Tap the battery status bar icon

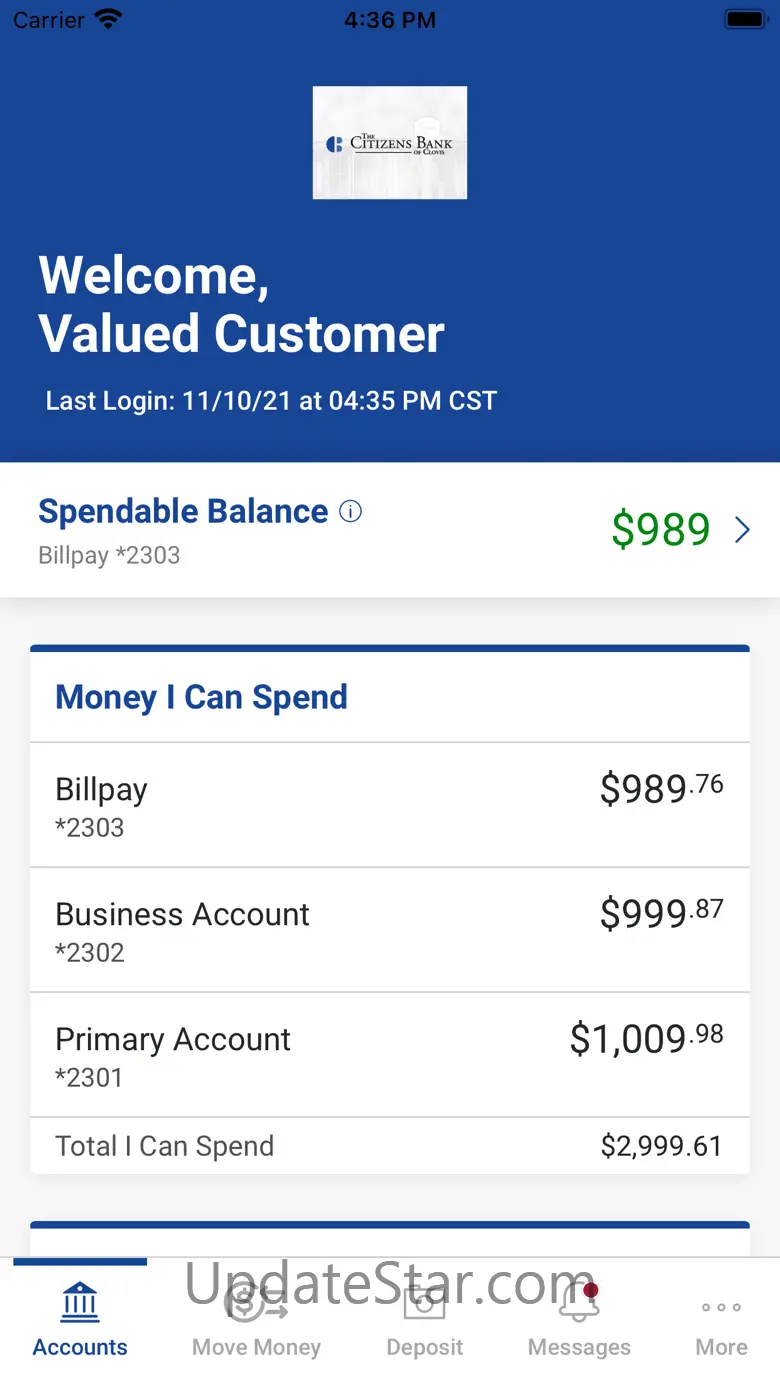coord(745,19)
